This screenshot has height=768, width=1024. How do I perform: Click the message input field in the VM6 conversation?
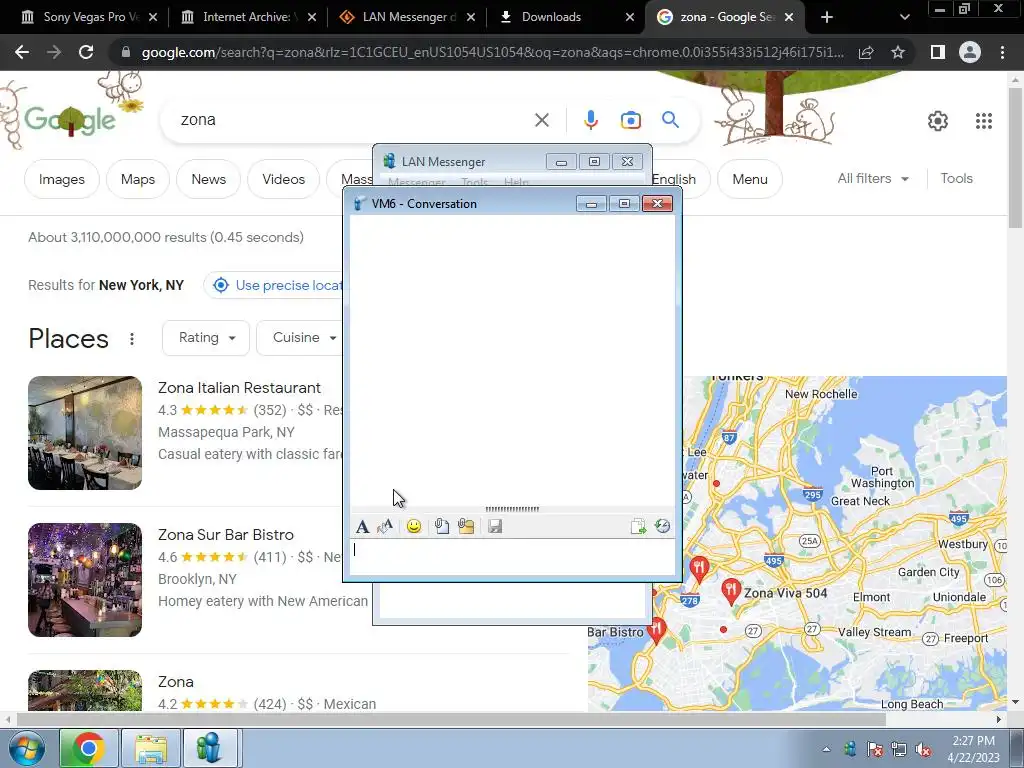pos(513,556)
